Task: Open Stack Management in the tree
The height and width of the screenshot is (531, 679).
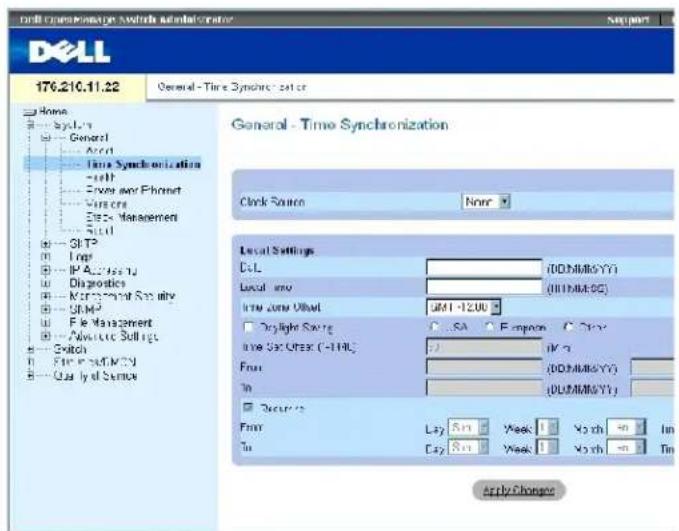Action: 132,217
